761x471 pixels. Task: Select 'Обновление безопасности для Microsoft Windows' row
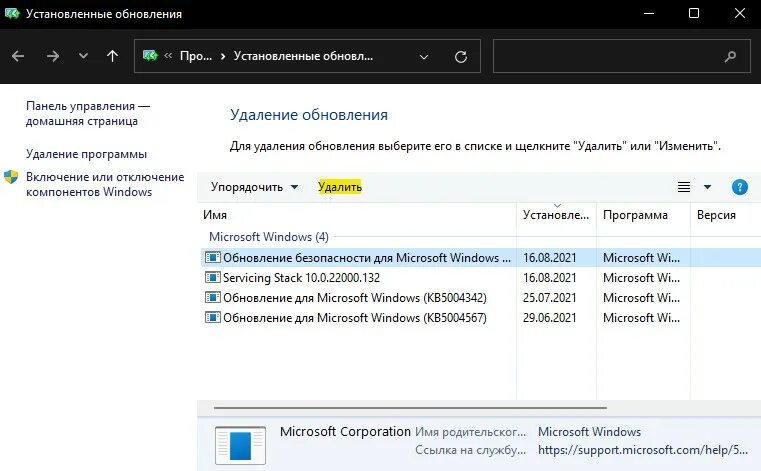coord(480,258)
